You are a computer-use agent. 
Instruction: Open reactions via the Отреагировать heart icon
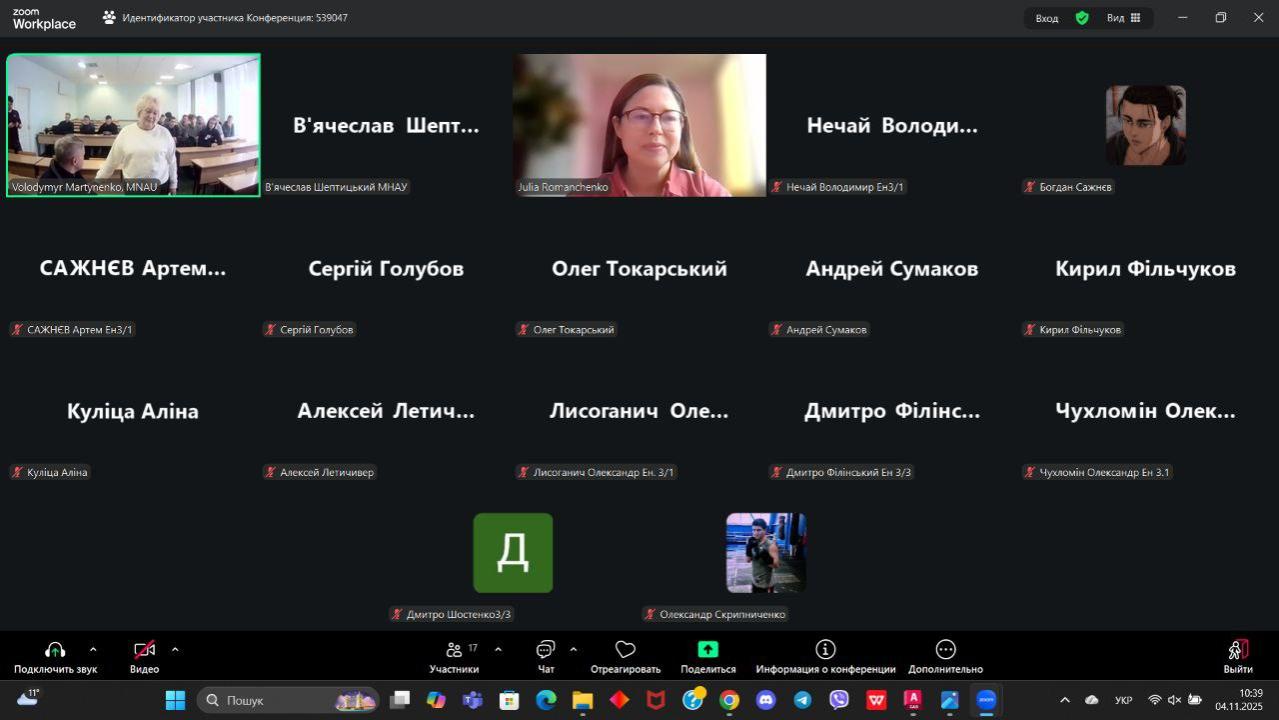tap(625, 649)
